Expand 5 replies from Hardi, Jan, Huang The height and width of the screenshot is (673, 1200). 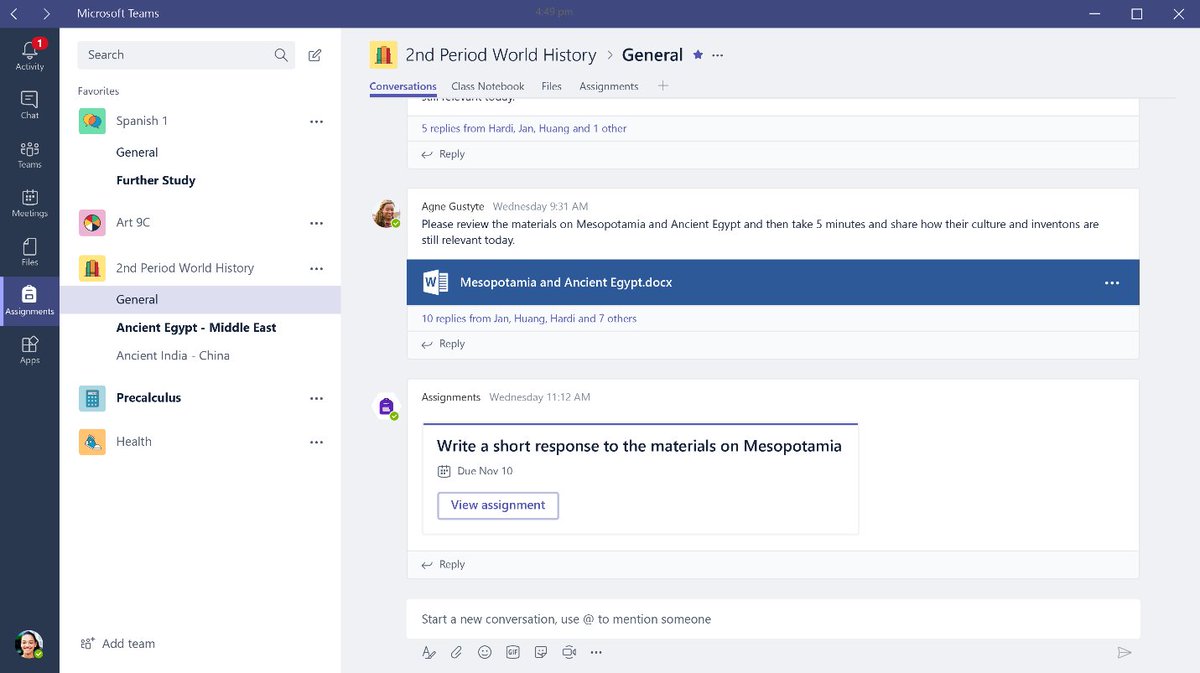(x=524, y=129)
